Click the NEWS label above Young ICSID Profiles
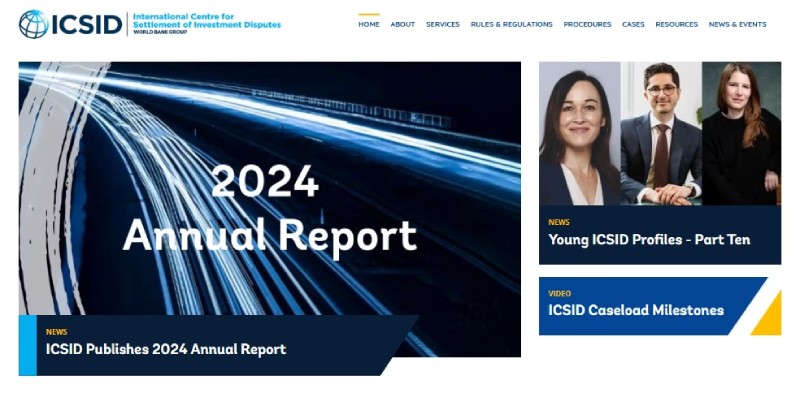 [x=559, y=222]
